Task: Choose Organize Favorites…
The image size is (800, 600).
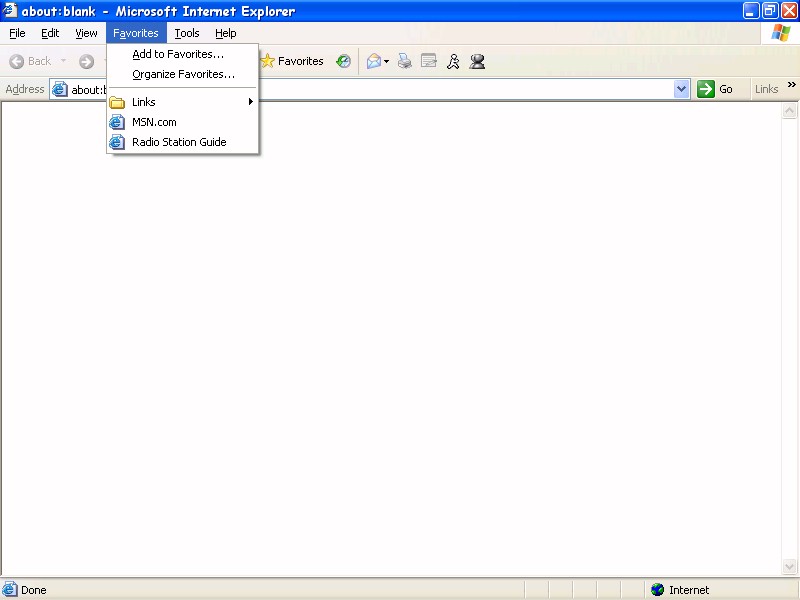Action: (183, 74)
